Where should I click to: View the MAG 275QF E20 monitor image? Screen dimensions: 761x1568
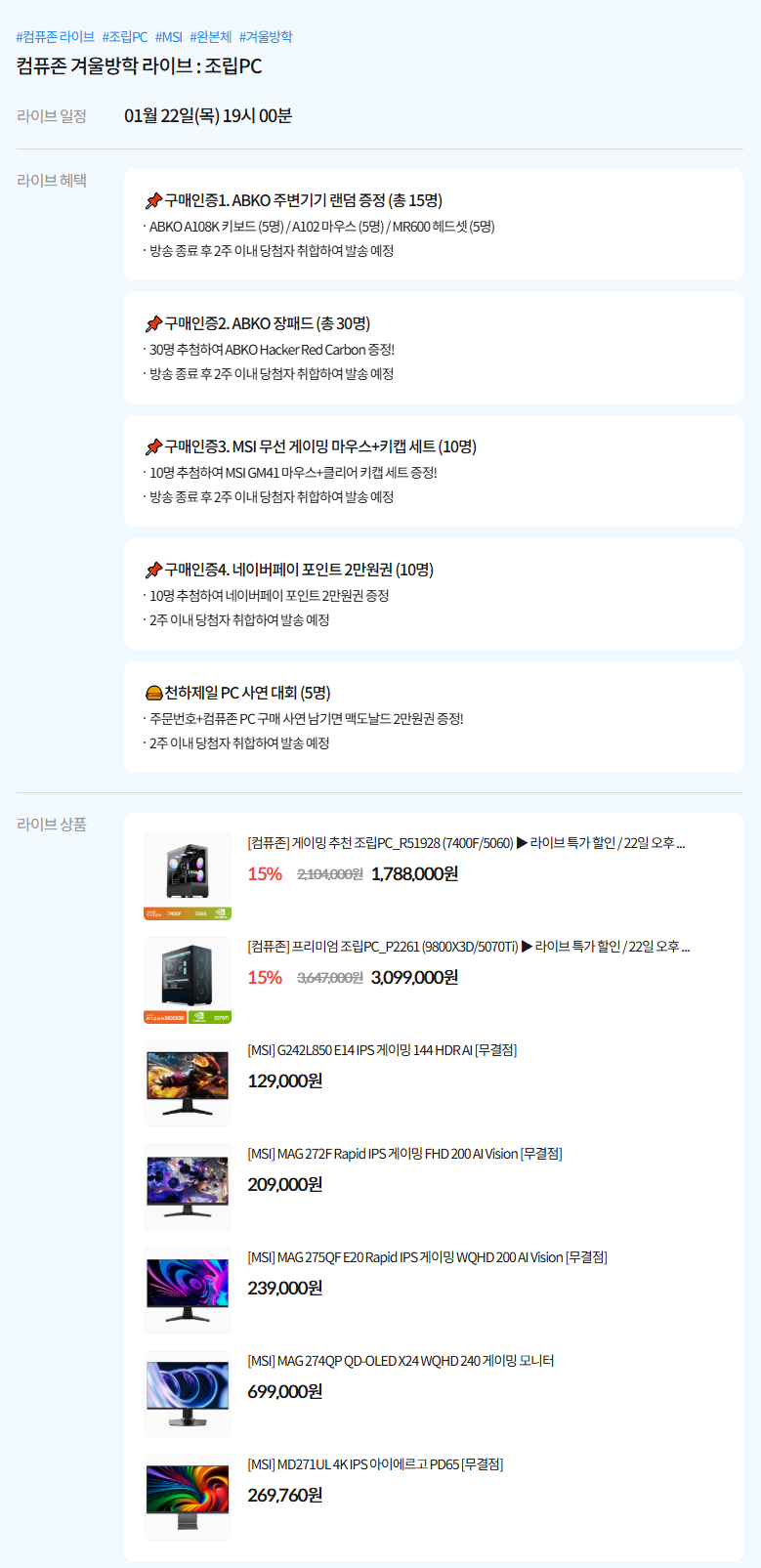click(188, 1291)
